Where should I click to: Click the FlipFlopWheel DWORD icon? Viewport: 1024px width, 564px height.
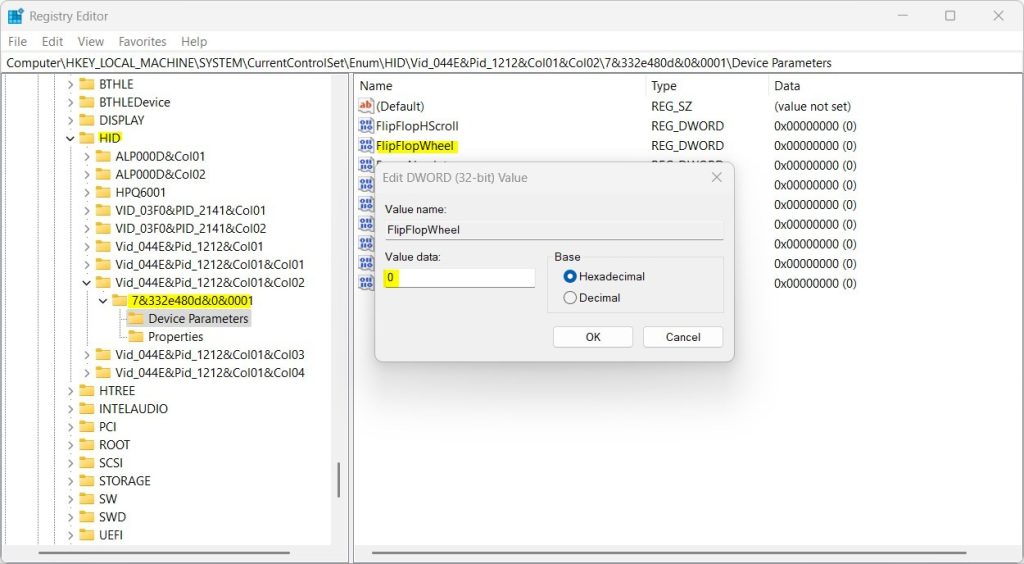pos(366,145)
